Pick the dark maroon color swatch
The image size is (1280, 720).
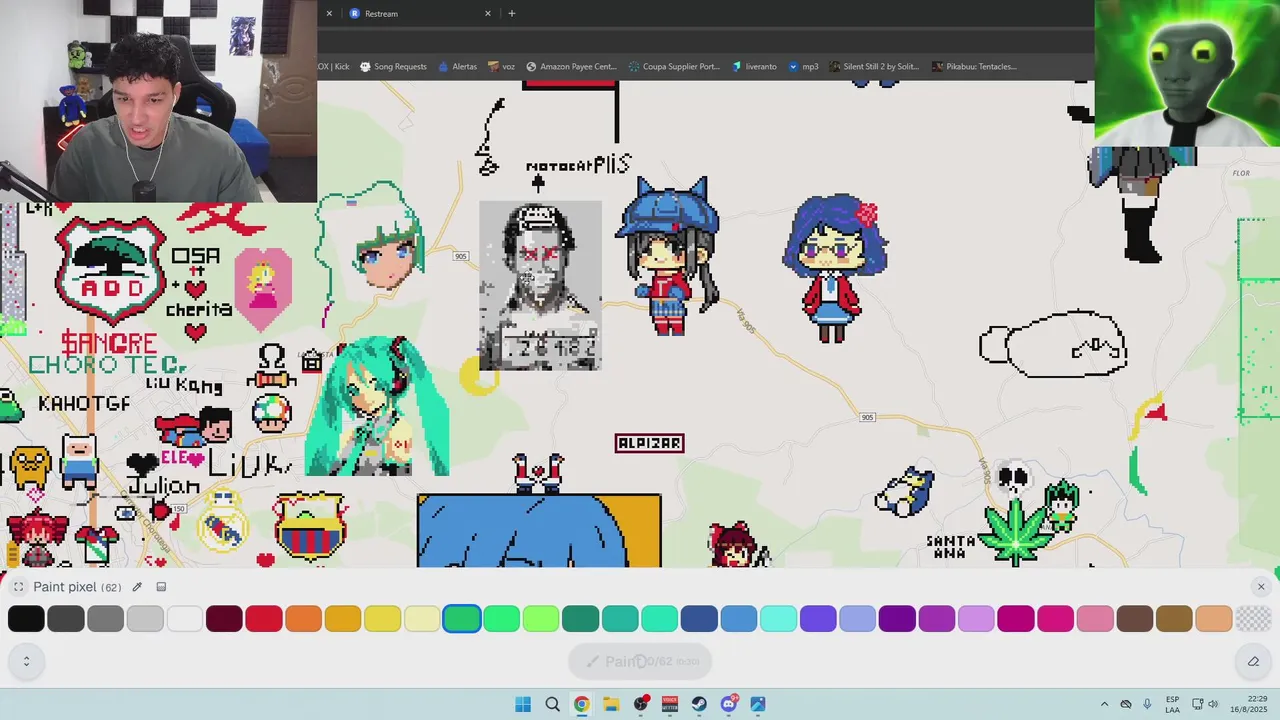pos(224,619)
